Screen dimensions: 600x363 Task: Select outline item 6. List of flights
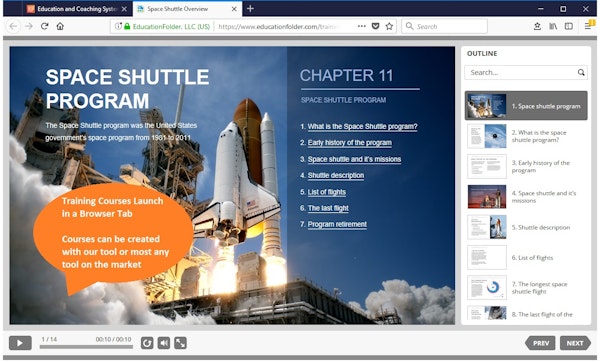tap(526, 257)
